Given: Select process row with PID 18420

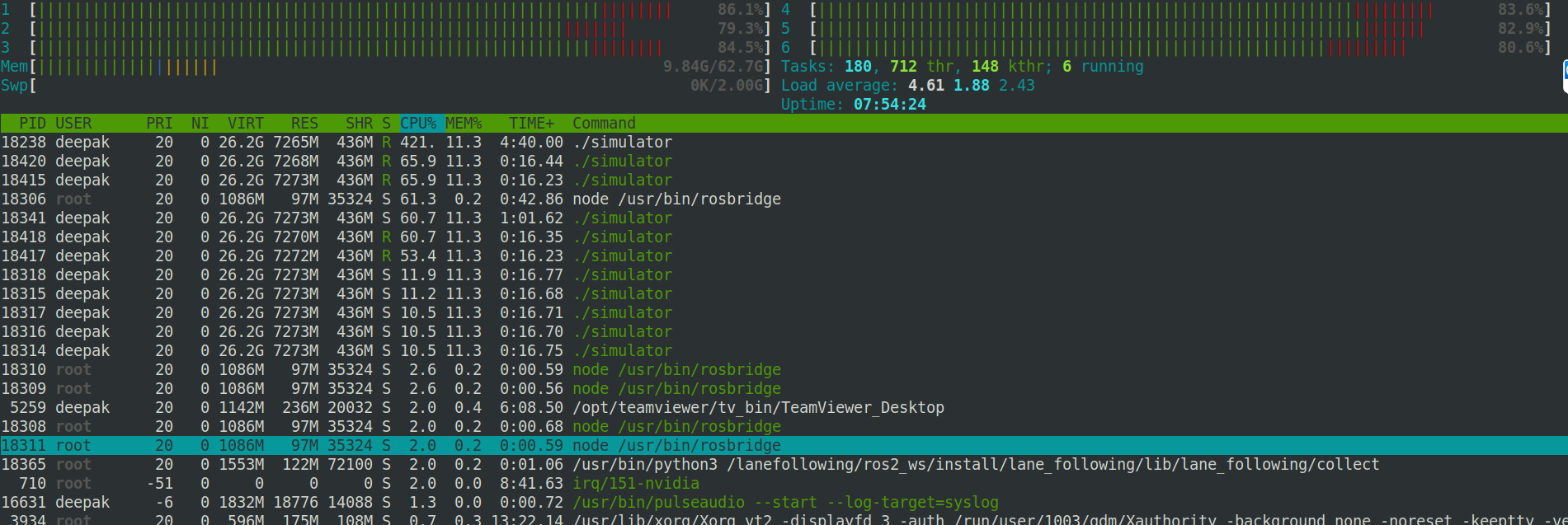Looking at the screenshot, I should (x=784, y=162).
